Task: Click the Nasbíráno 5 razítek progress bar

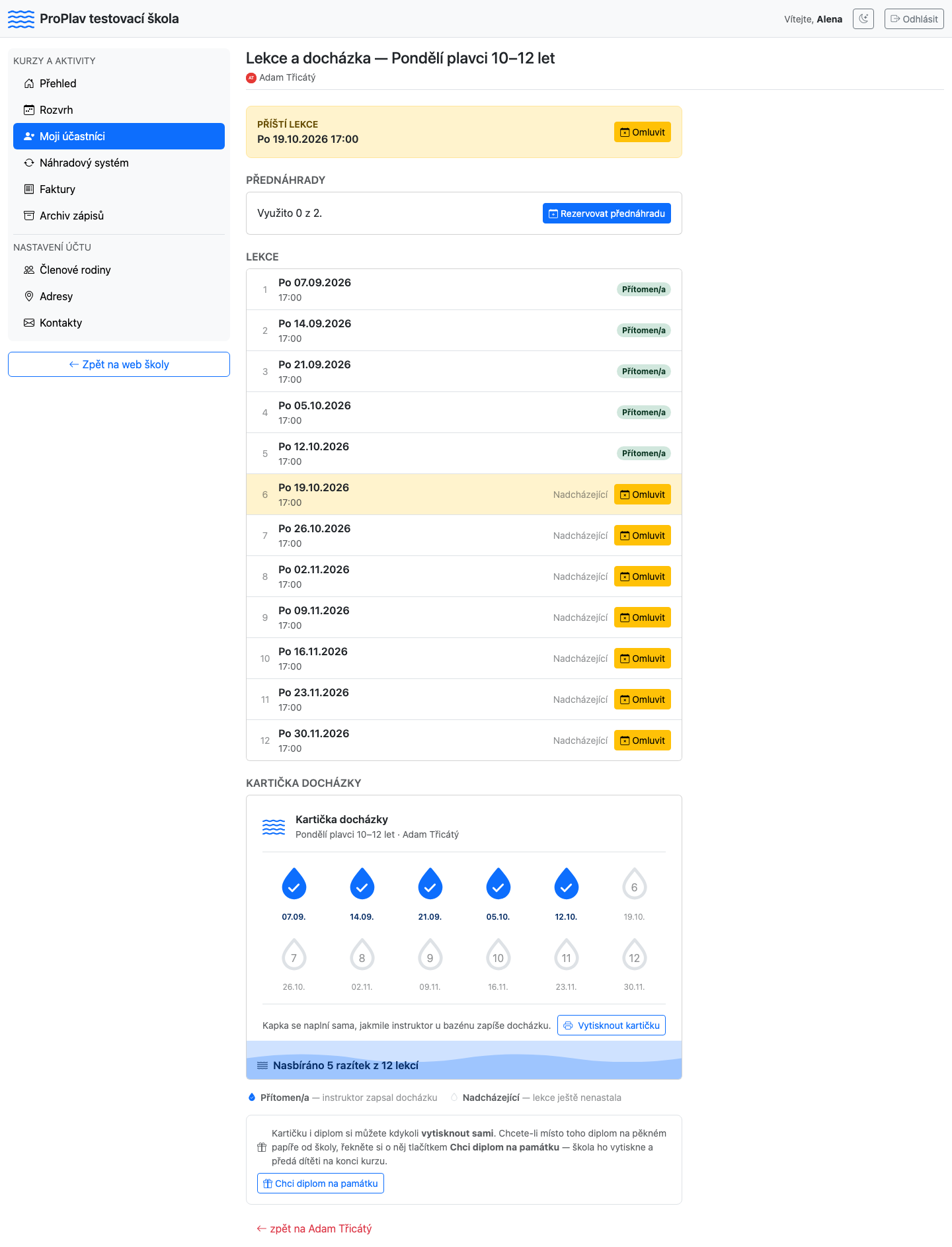Action: coord(464,1061)
